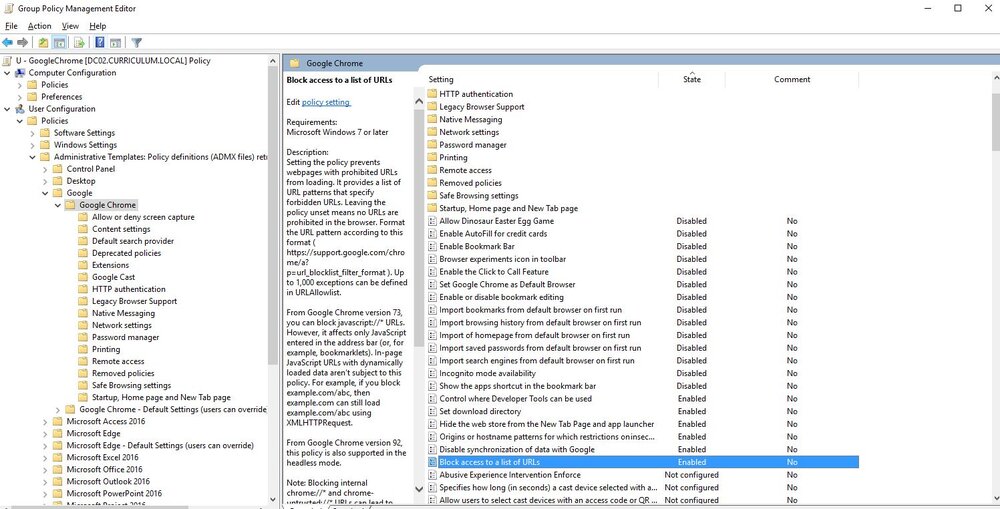Select Default search provider tree item
This screenshot has width=1000, height=509.
tap(133, 241)
